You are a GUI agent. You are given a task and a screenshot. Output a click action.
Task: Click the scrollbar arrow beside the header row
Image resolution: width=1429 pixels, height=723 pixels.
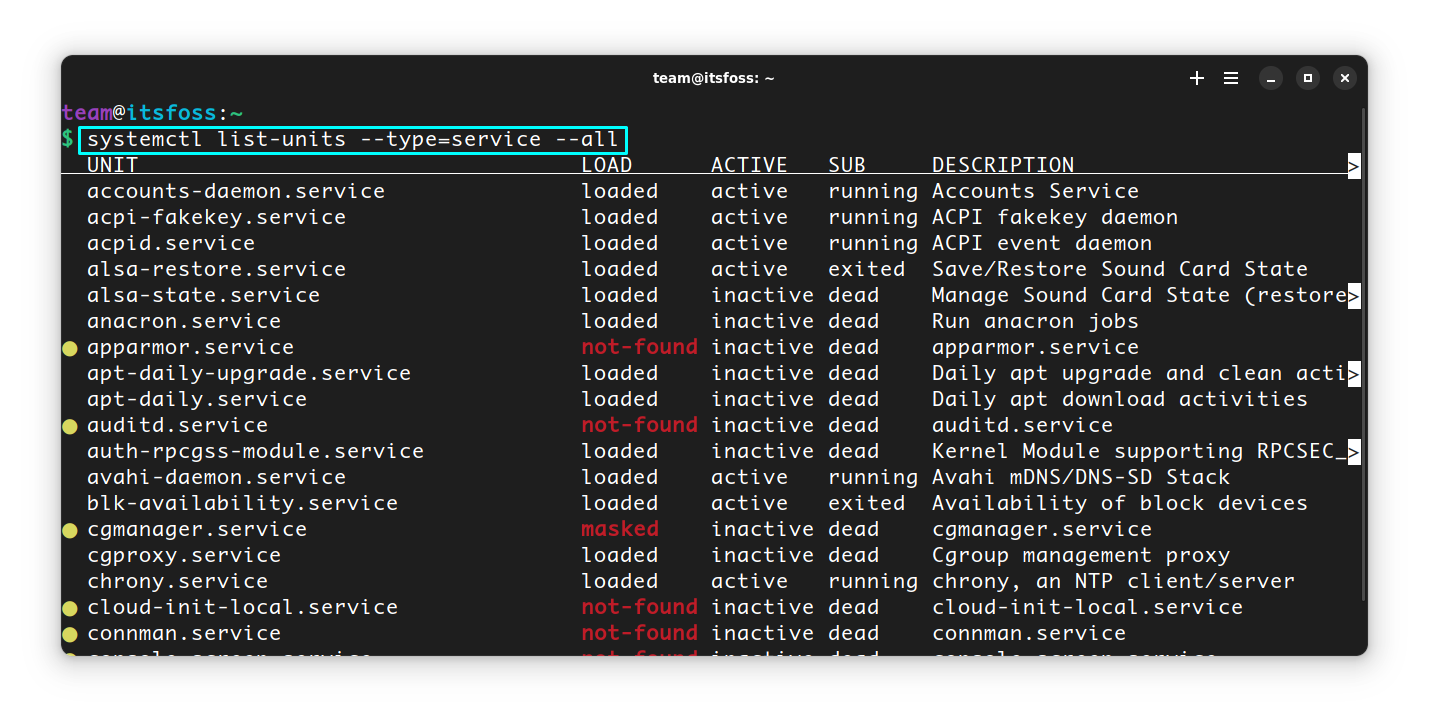pyautogui.click(x=1354, y=165)
